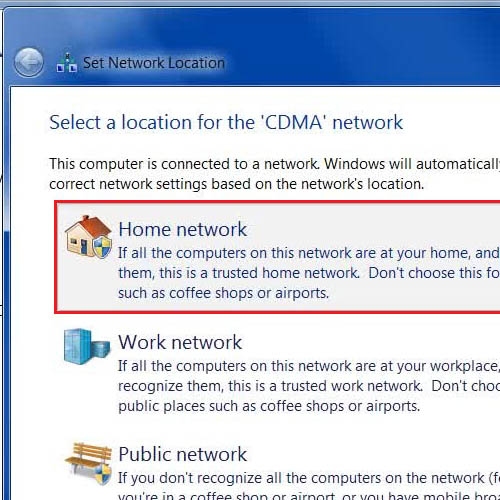Click the Set Network Location title icon

click(67, 63)
